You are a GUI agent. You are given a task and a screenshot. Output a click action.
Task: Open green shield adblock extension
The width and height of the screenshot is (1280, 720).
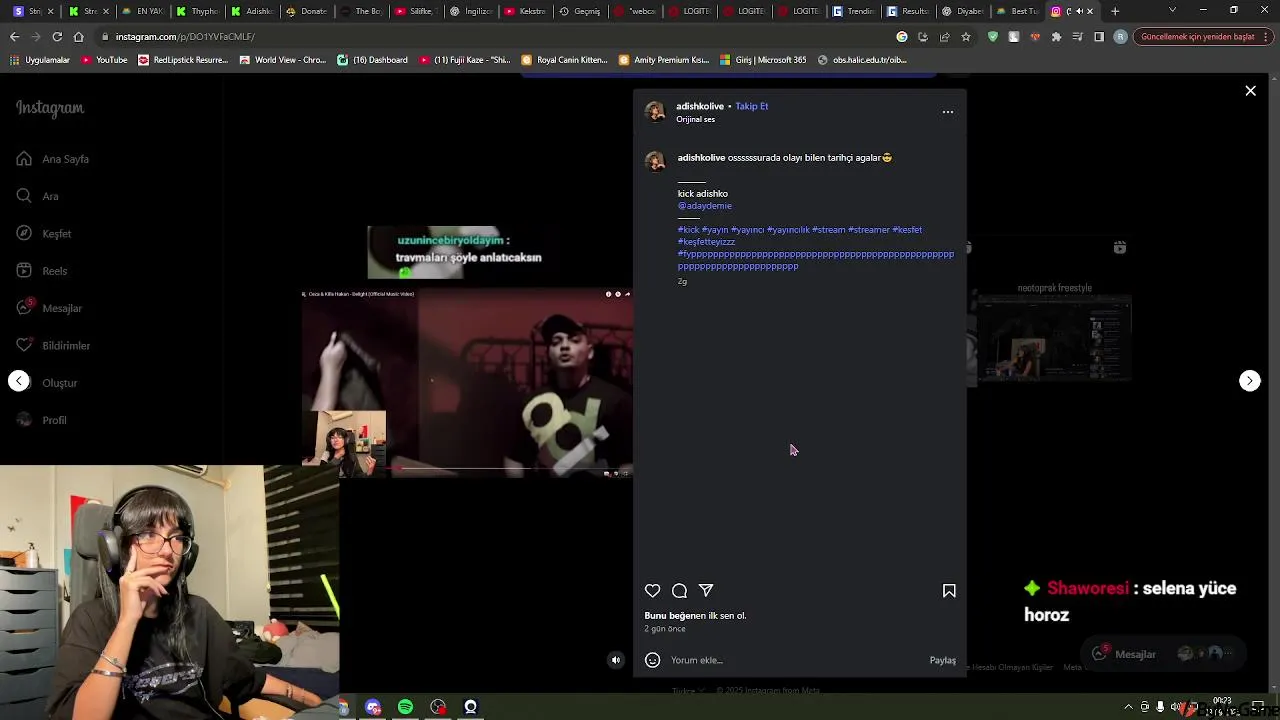992,37
